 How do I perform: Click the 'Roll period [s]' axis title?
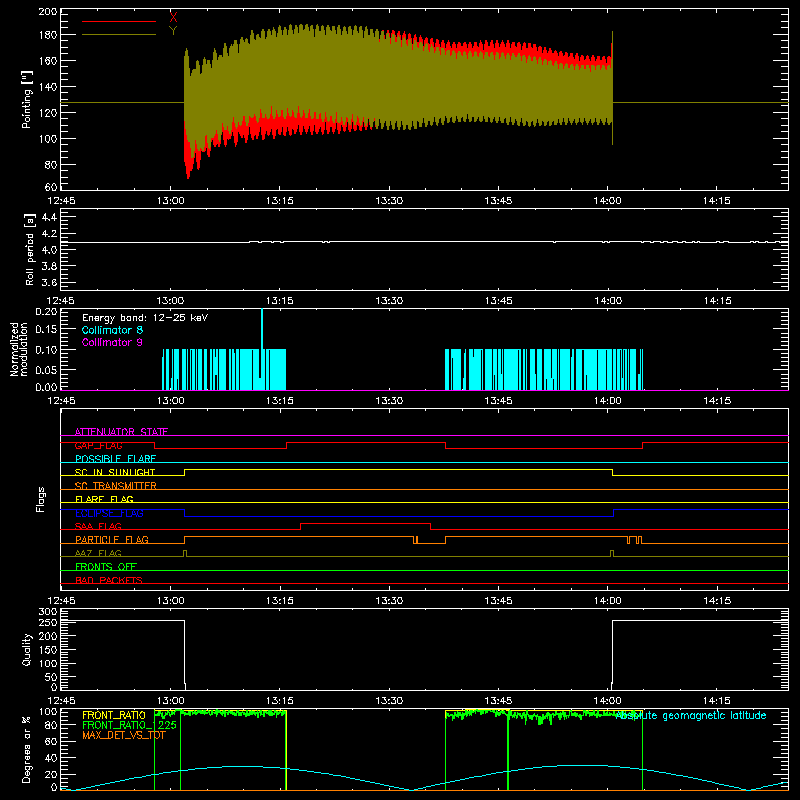[x=30, y=249]
